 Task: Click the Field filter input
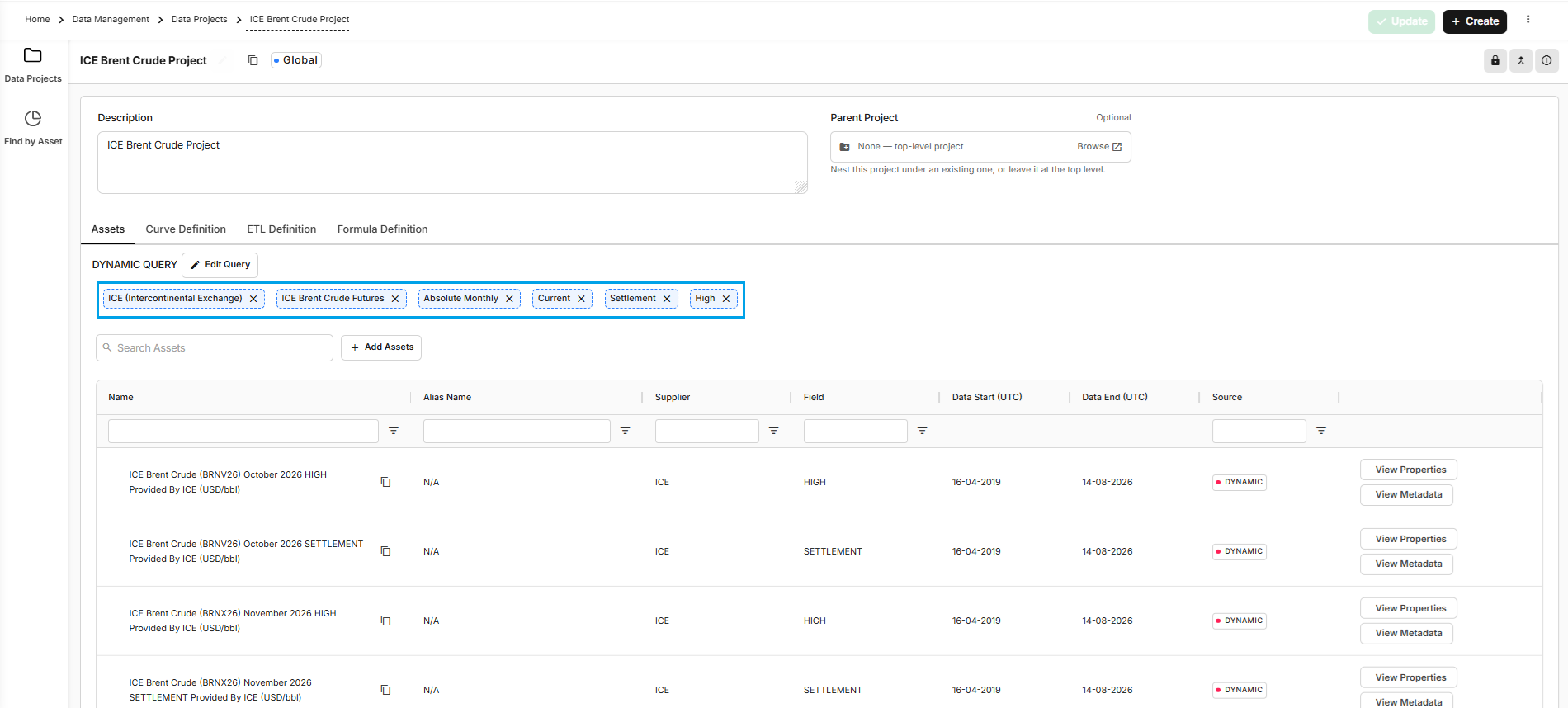(855, 431)
